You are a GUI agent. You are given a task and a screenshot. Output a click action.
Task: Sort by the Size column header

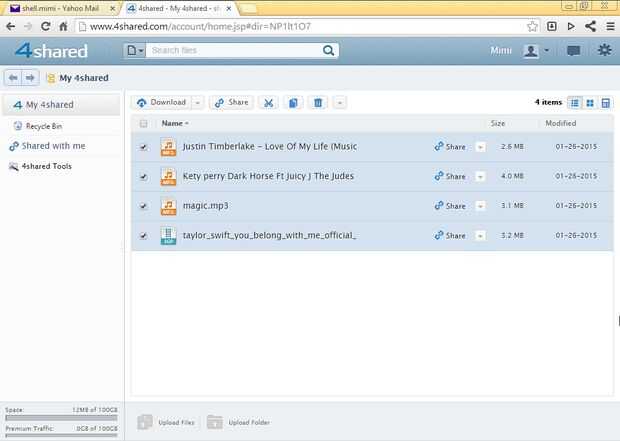(x=498, y=123)
